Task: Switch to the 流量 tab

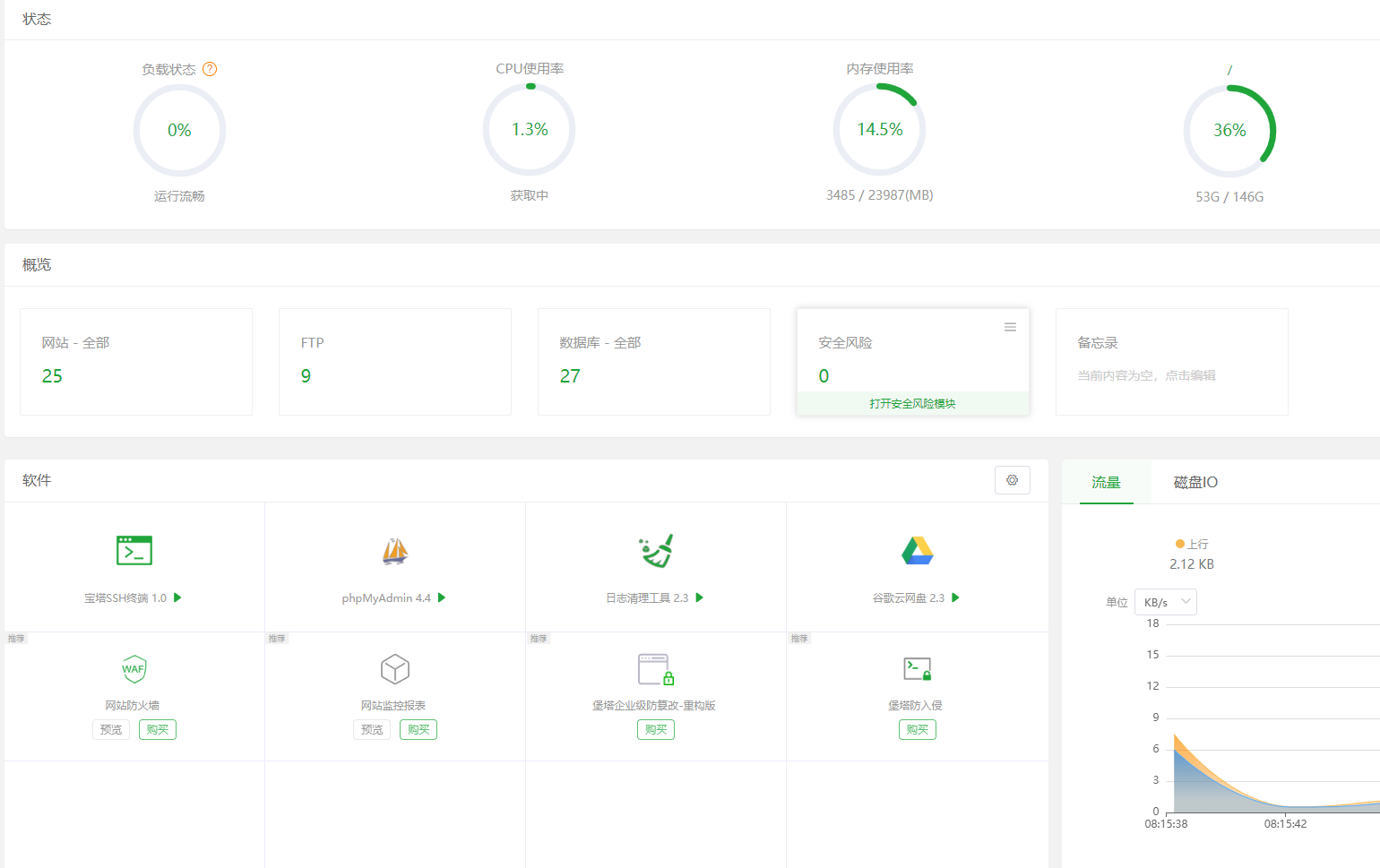Action: pos(1106,482)
